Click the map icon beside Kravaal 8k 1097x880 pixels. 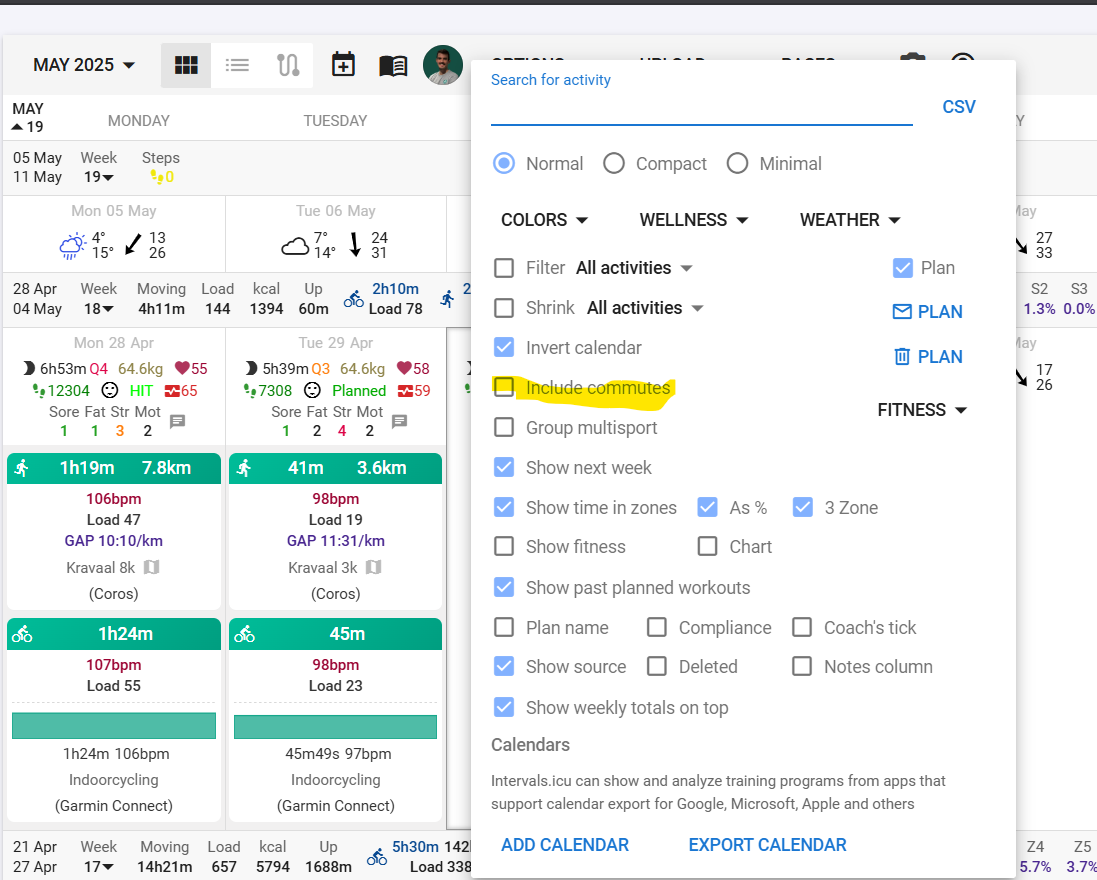[x=152, y=567]
